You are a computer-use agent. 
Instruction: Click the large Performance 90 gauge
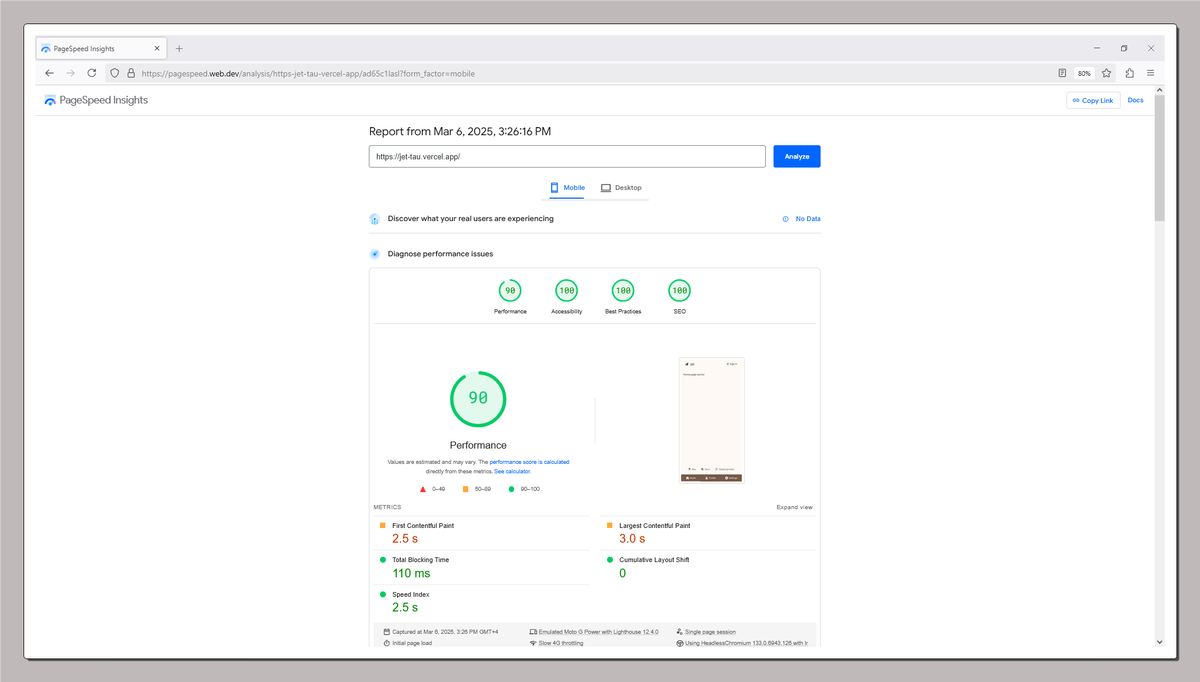point(478,399)
